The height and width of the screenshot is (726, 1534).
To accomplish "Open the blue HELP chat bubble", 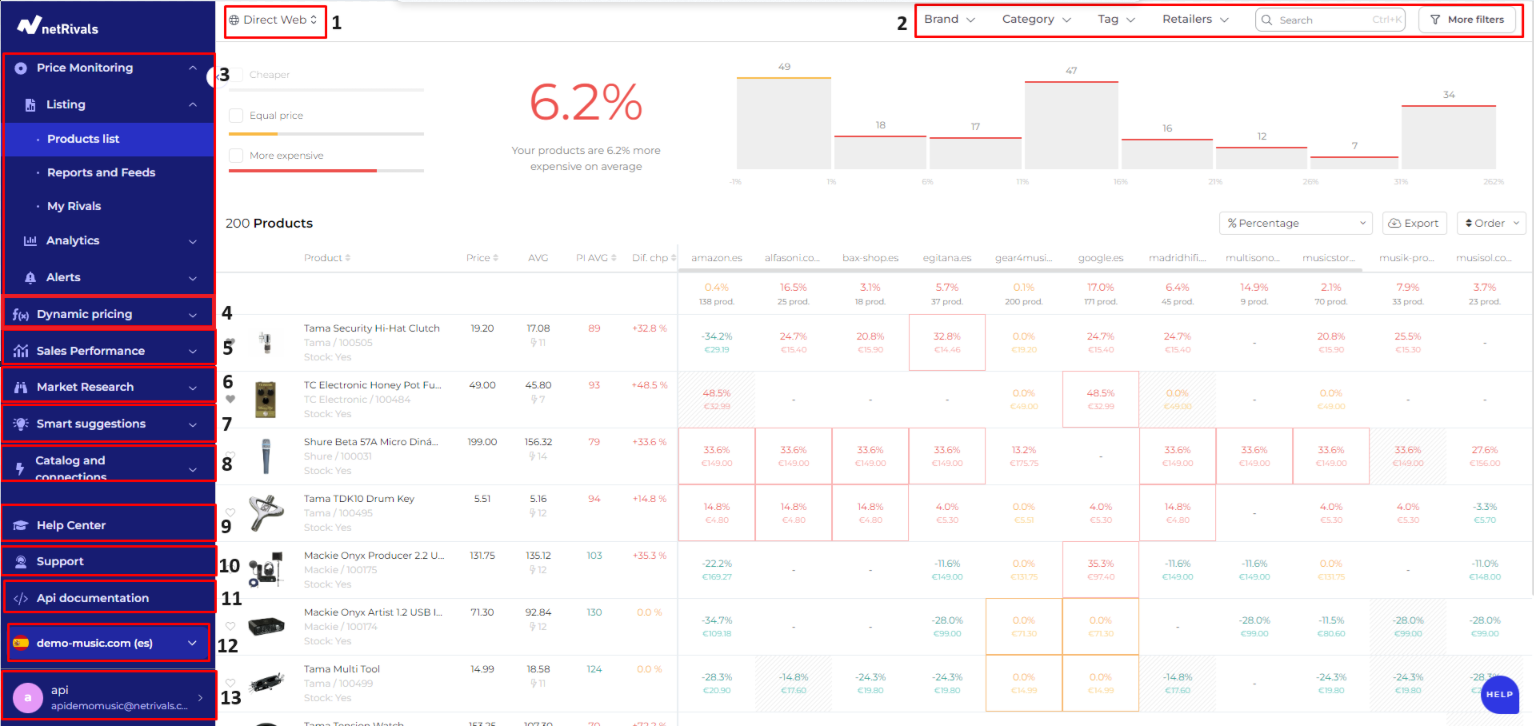I will pos(1498,693).
